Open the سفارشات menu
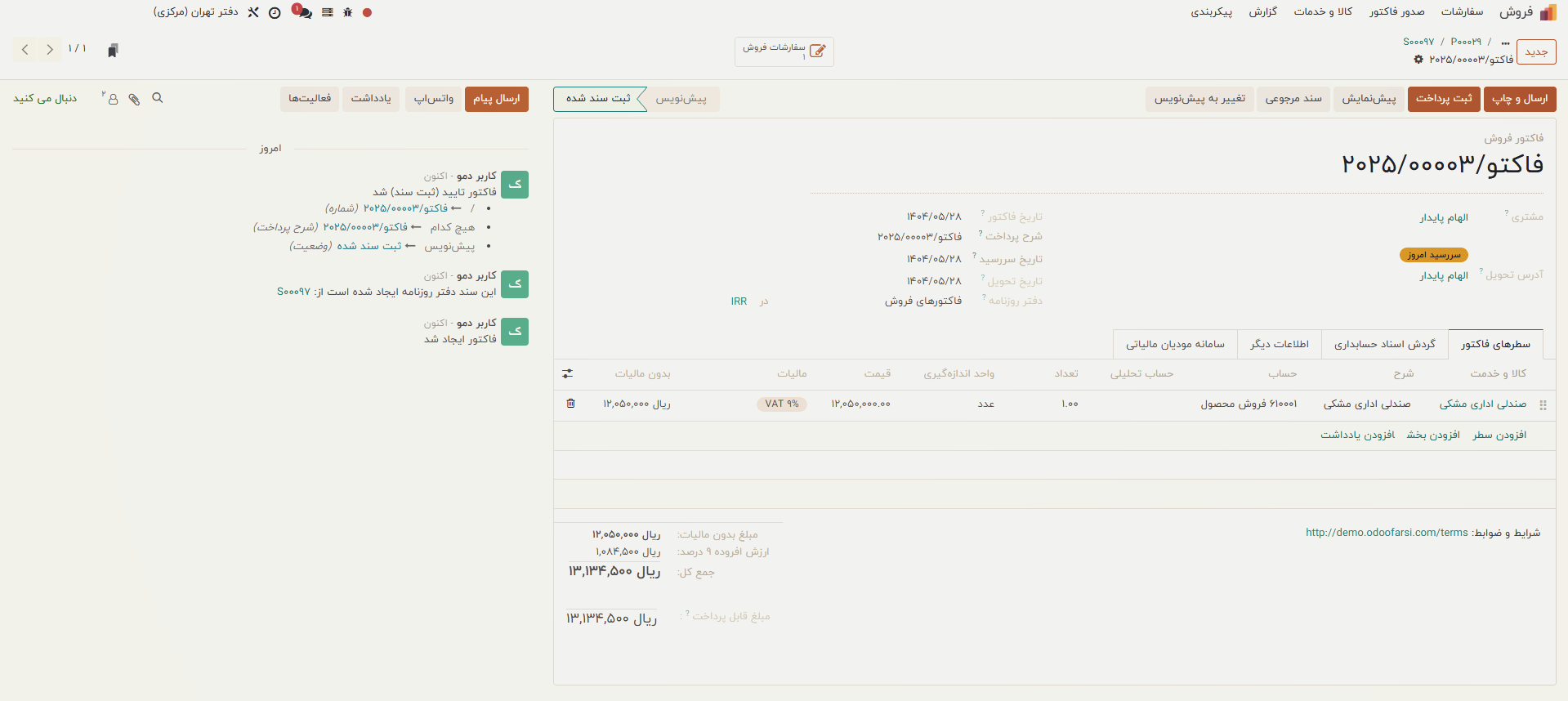The width and height of the screenshot is (1568, 701). point(1462,11)
